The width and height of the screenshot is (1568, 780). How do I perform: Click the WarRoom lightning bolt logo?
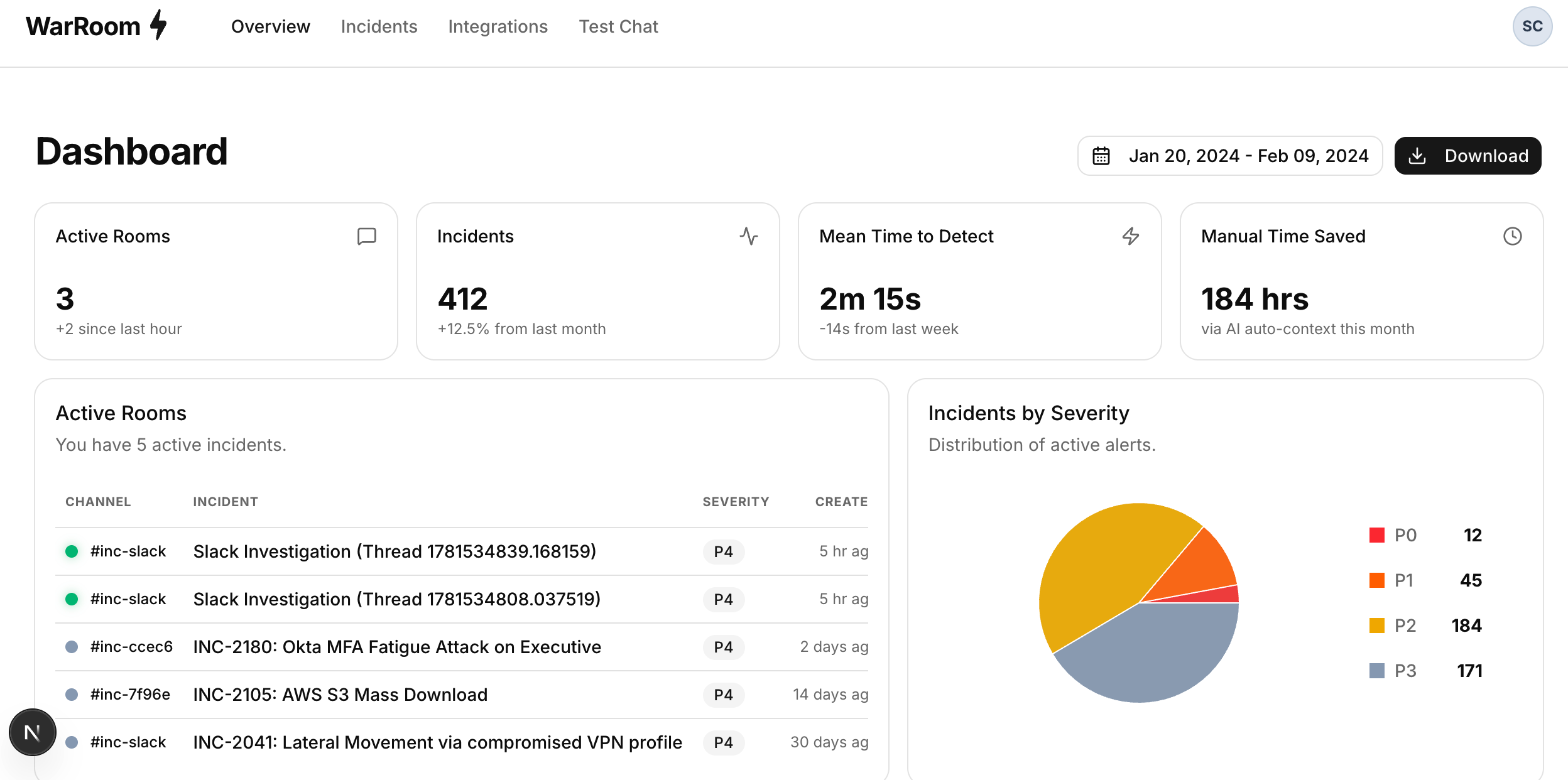(x=159, y=25)
